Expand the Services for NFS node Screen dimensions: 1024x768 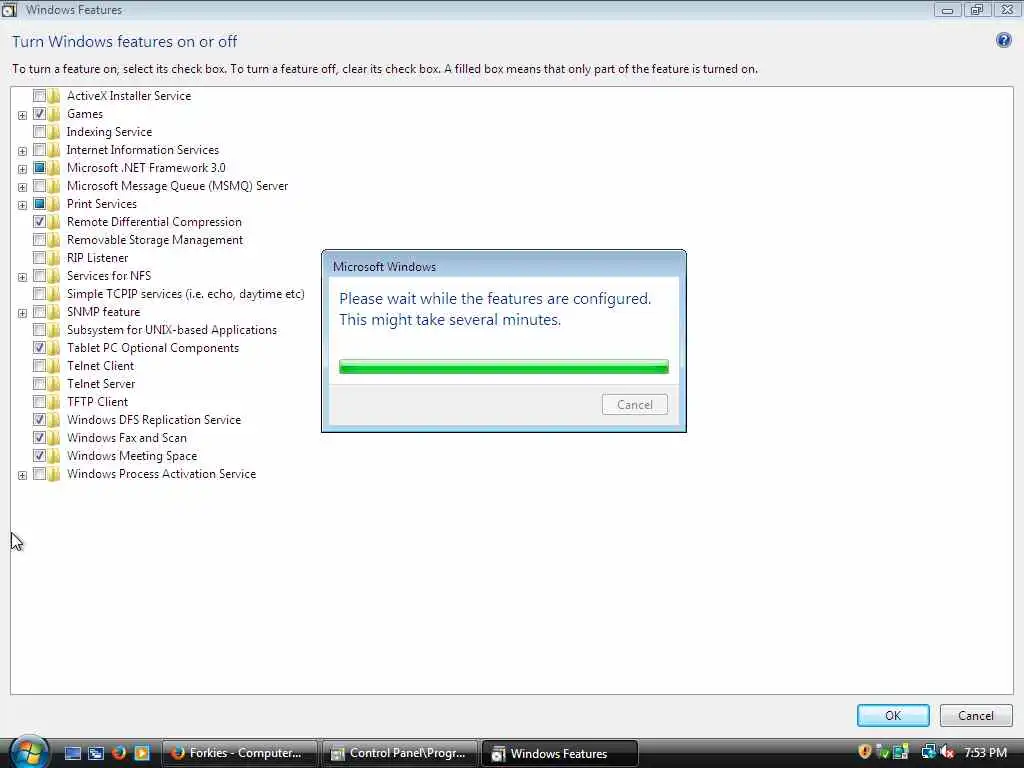pos(22,277)
